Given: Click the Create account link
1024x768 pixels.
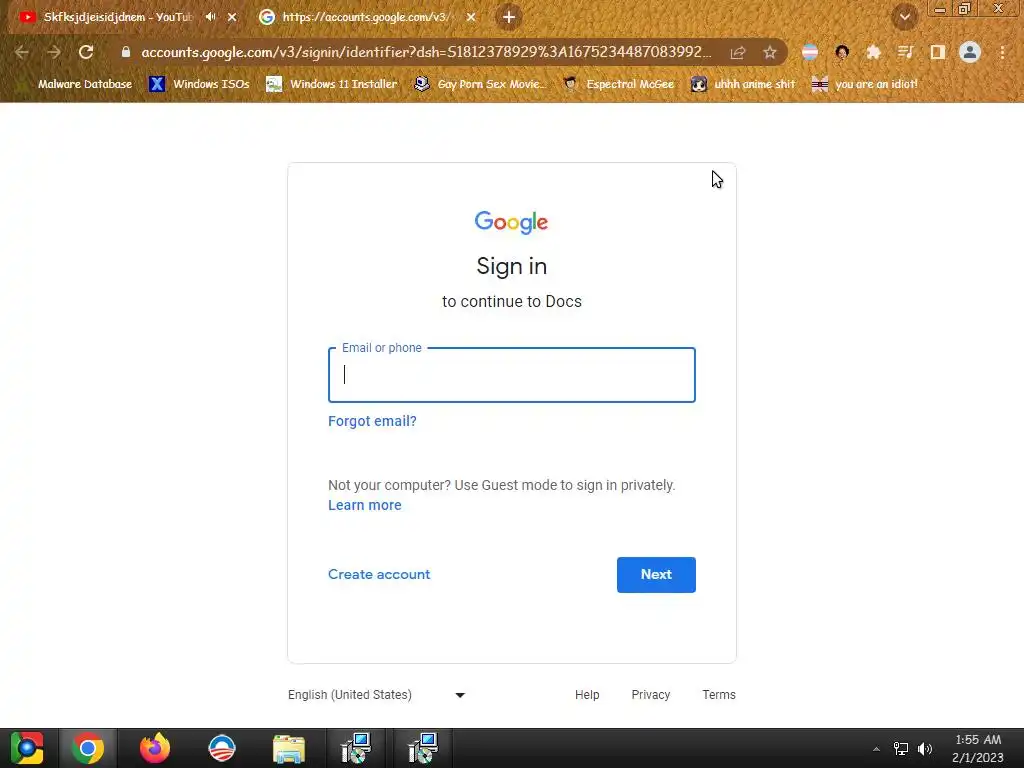Looking at the screenshot, I should point(379,575).
